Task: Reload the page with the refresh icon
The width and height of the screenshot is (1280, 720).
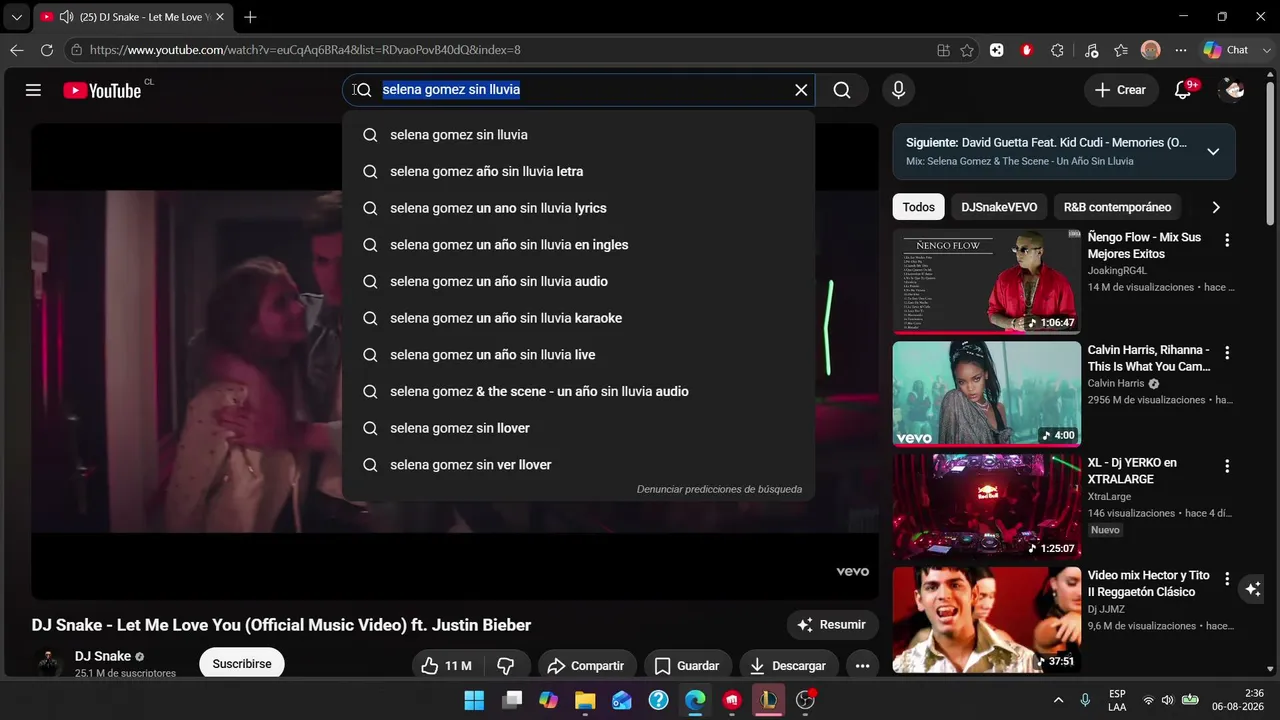Action: point(47,50)
